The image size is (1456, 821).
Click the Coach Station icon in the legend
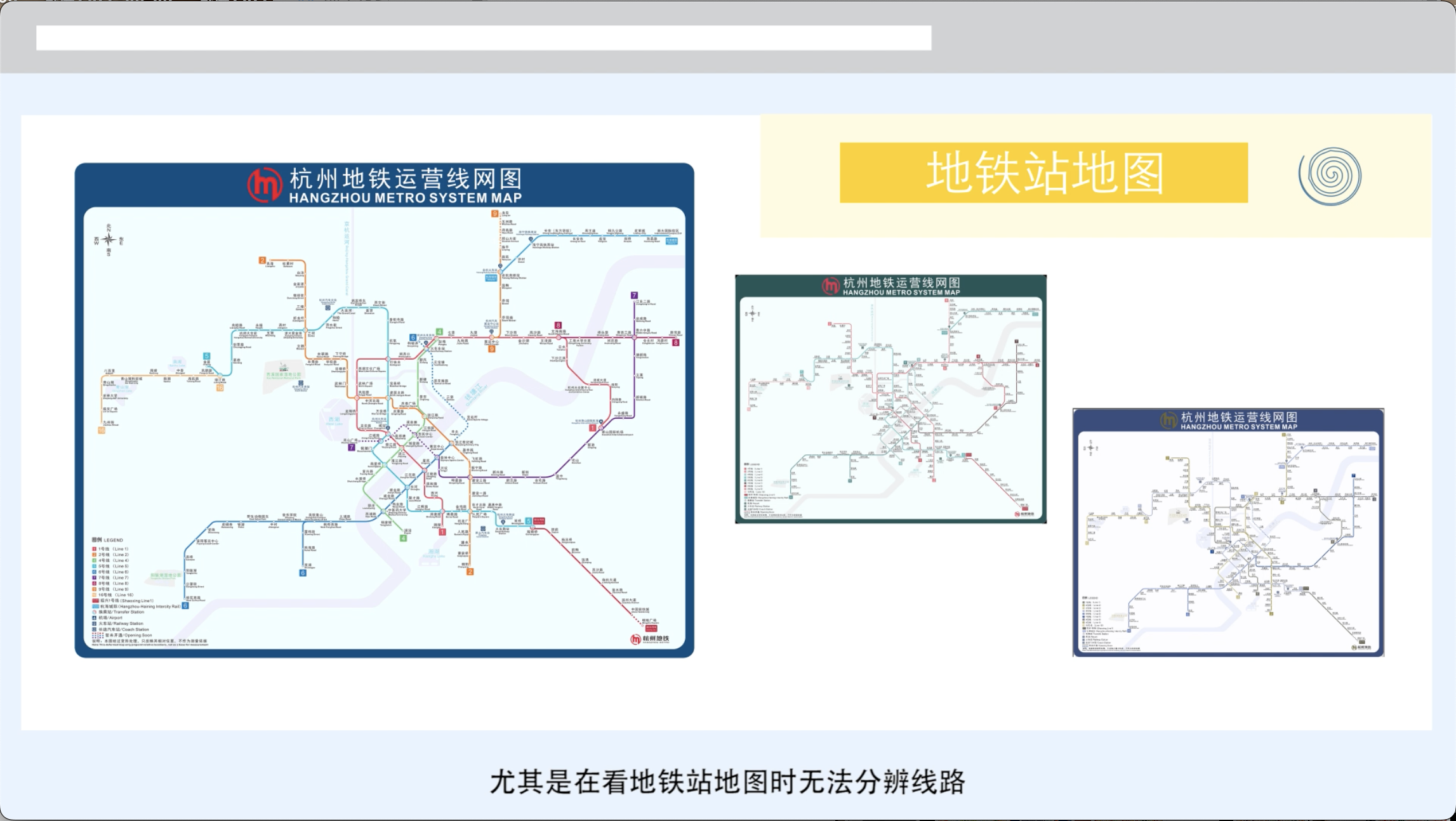coord(95,629)
